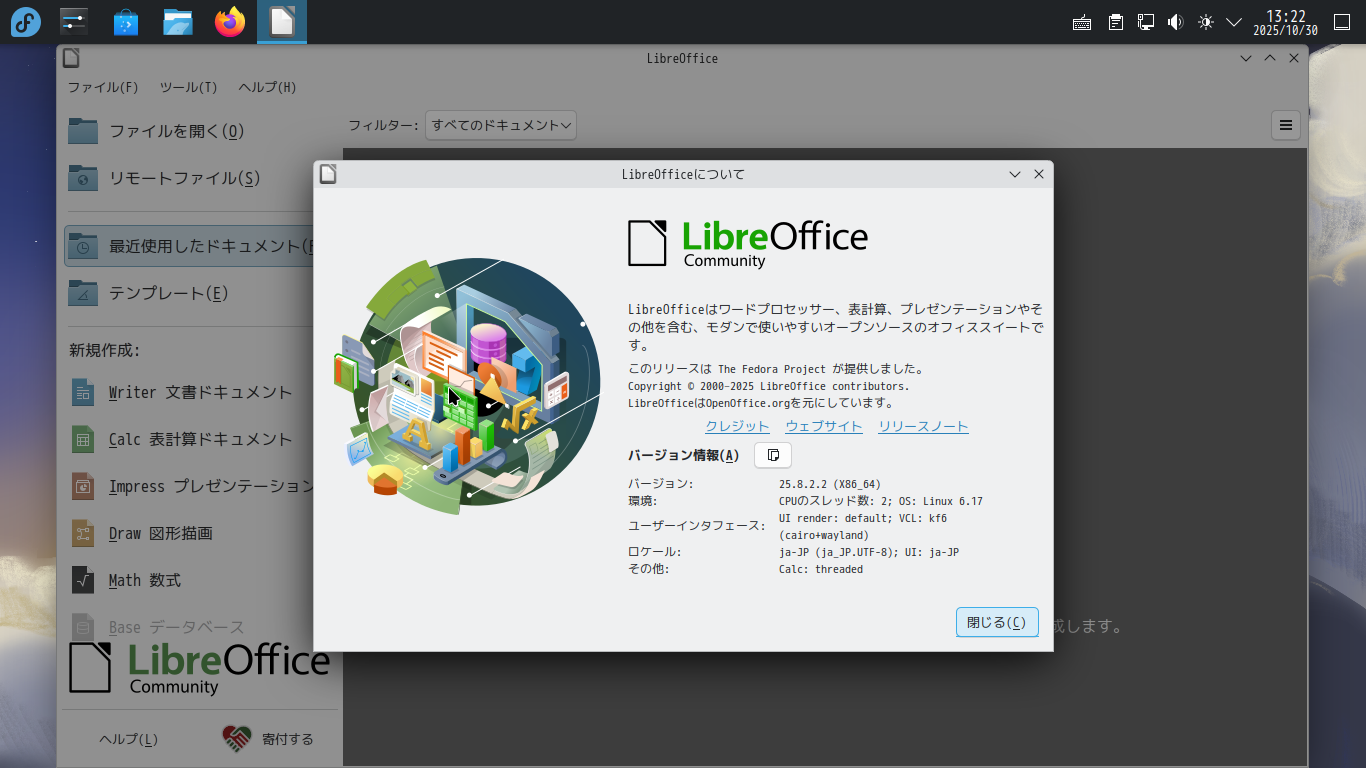Copy version information with the clipboard icon
The width and height of the screenshot is (1366, 768).
tap(773, 455)
